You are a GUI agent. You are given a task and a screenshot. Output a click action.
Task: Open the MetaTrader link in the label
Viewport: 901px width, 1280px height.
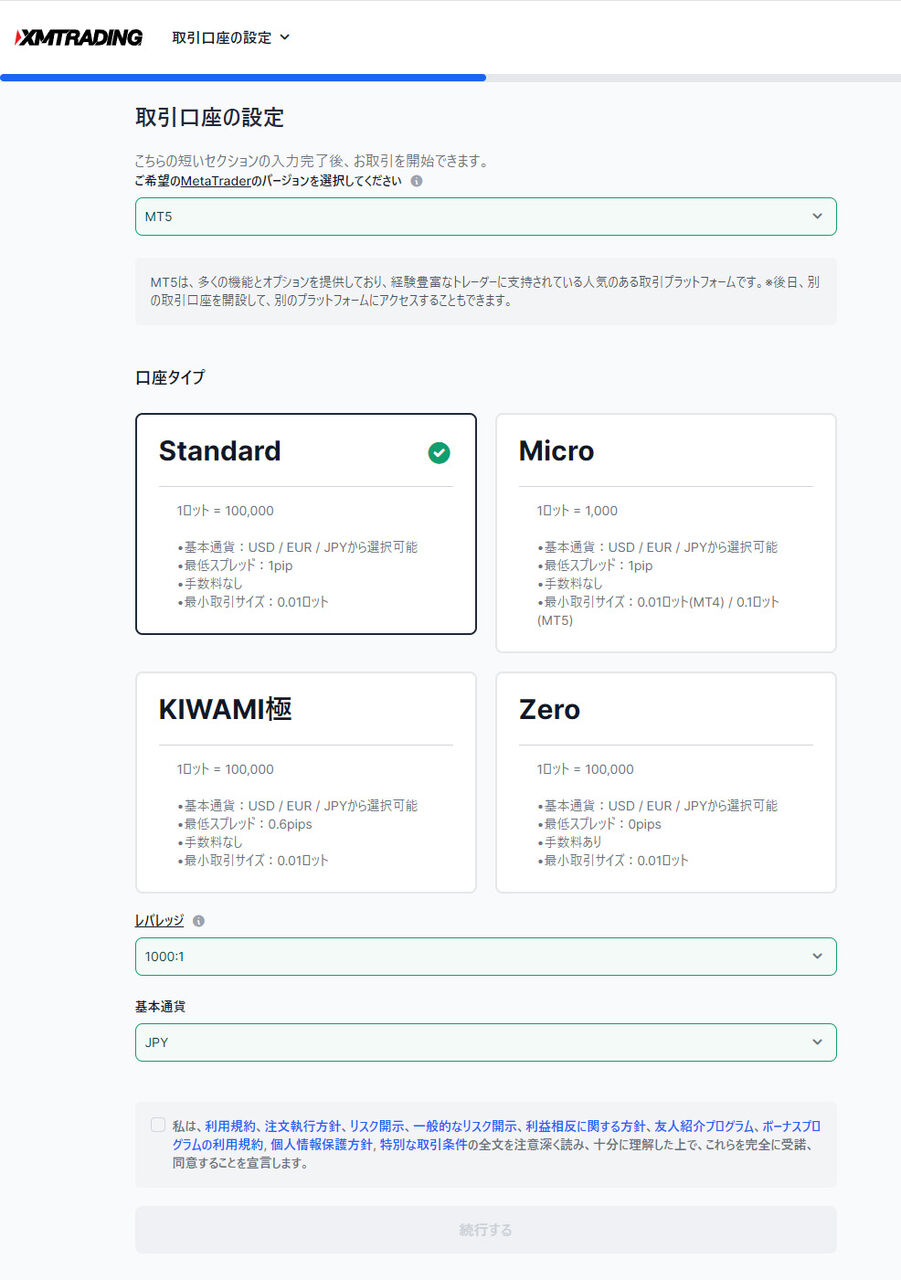click(215, 181)
